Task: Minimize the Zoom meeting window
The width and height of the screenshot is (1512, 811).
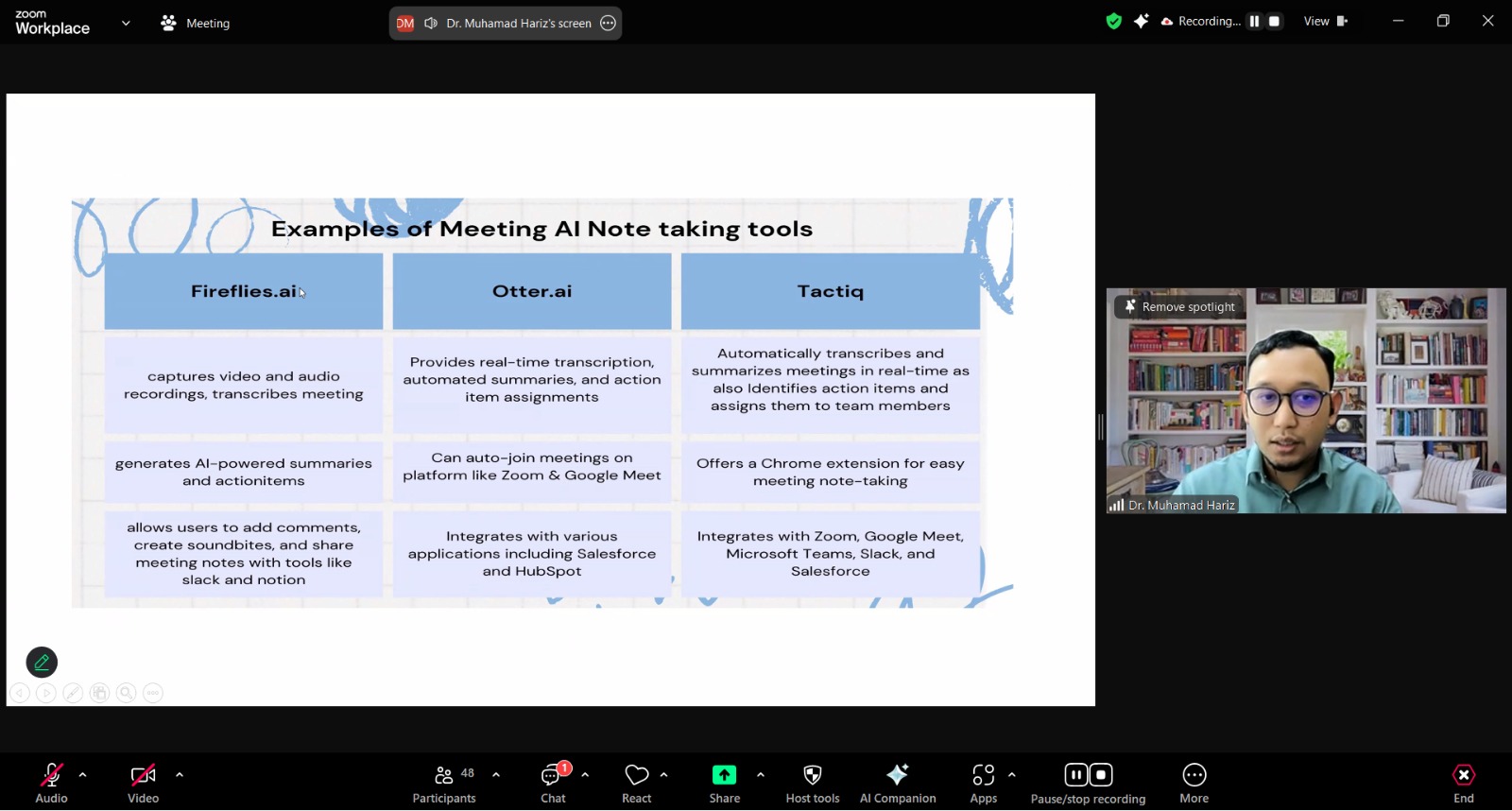Action: coord(1399,21)
